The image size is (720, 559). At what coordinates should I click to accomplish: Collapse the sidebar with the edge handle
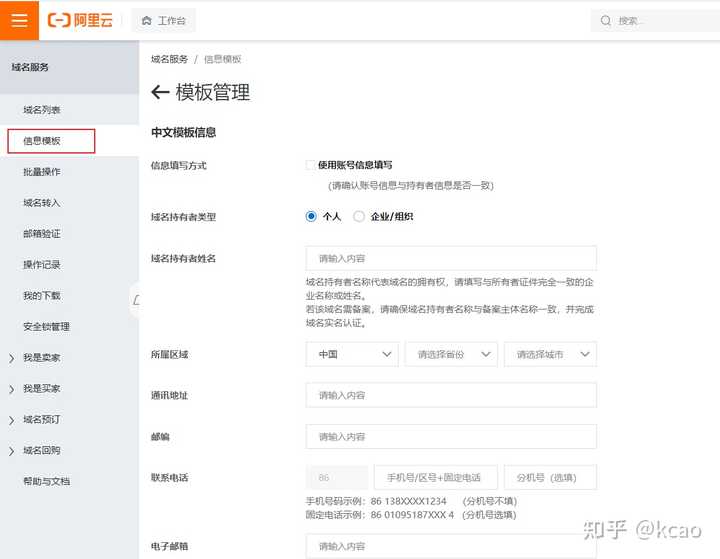click(135, 300)
